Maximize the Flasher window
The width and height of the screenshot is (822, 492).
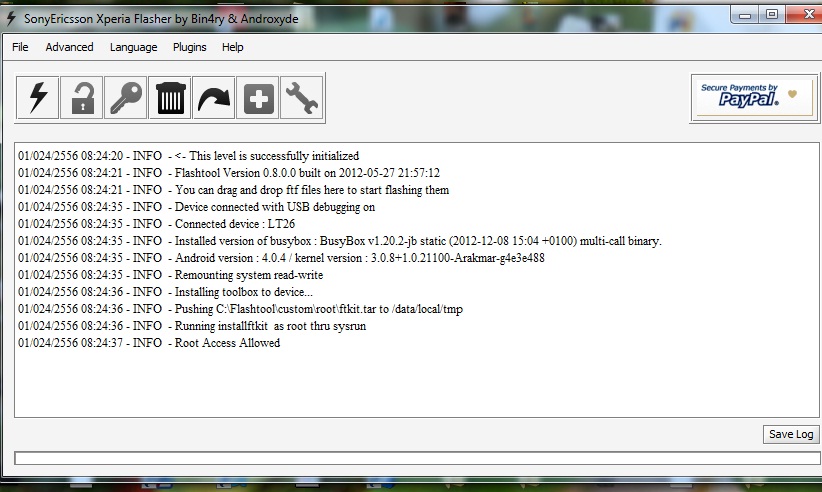(x=772, y=15)
